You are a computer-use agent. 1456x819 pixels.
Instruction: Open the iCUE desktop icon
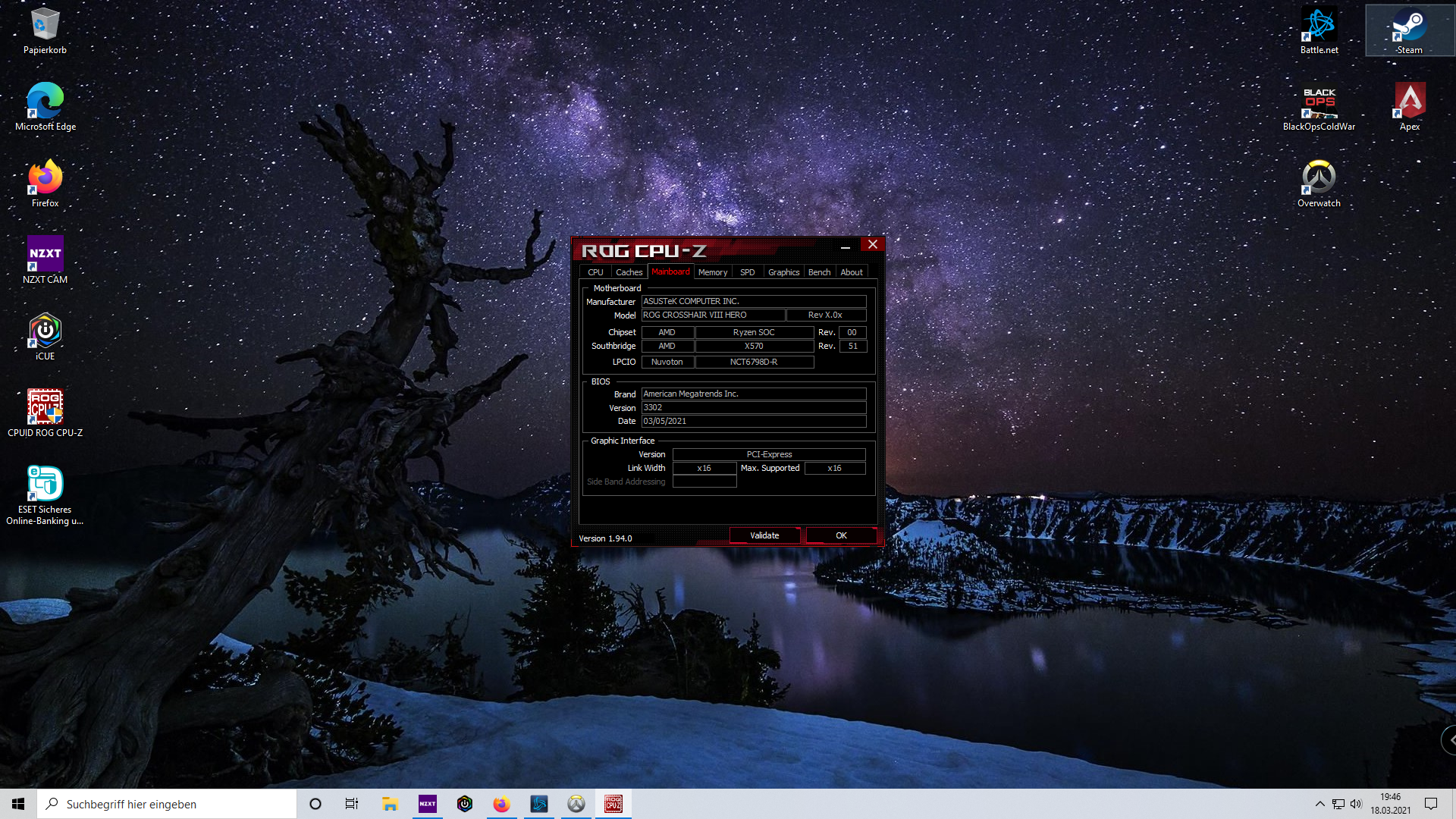tap(45, 336)
